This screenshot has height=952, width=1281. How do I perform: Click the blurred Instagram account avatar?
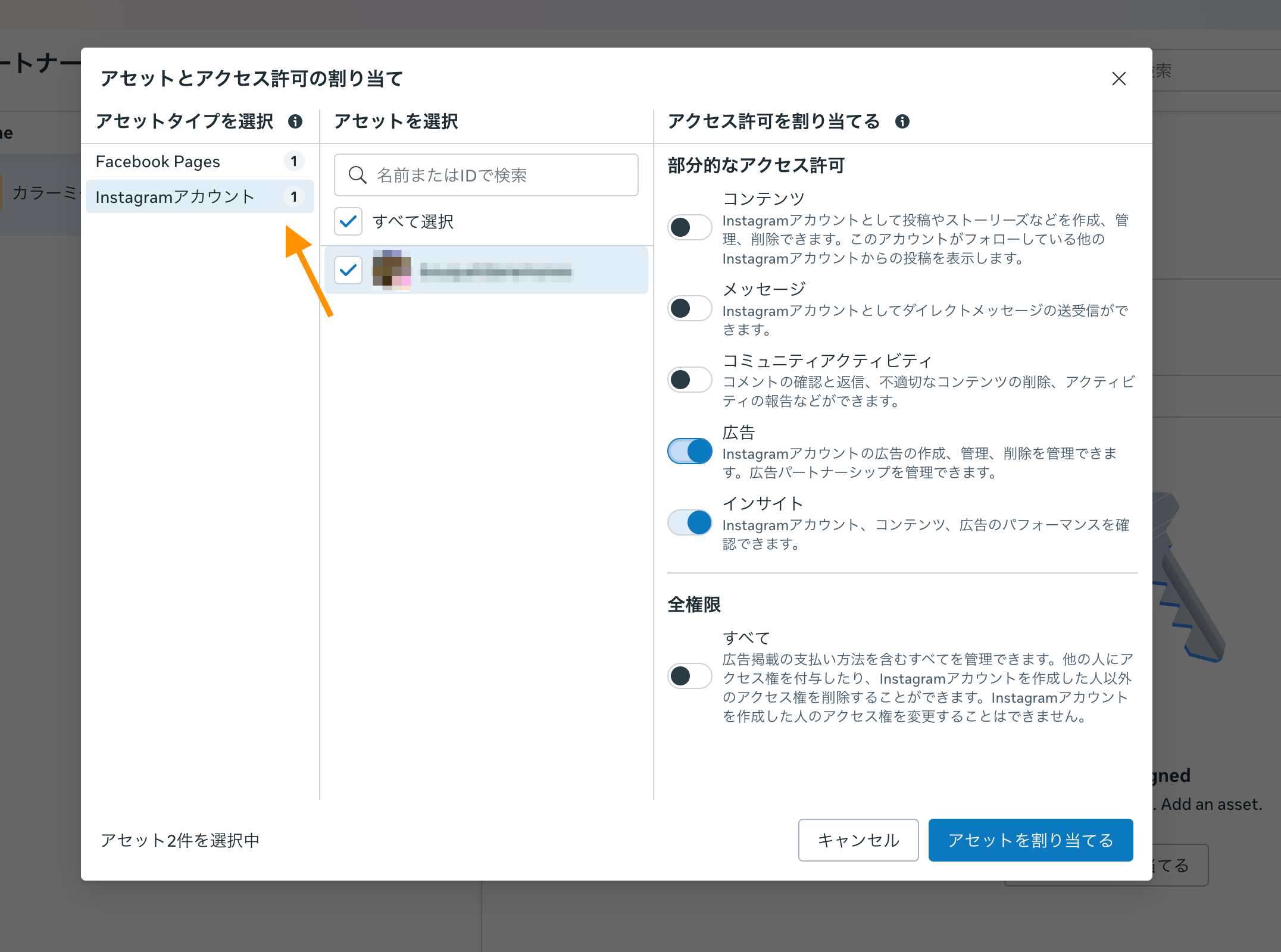392,270
